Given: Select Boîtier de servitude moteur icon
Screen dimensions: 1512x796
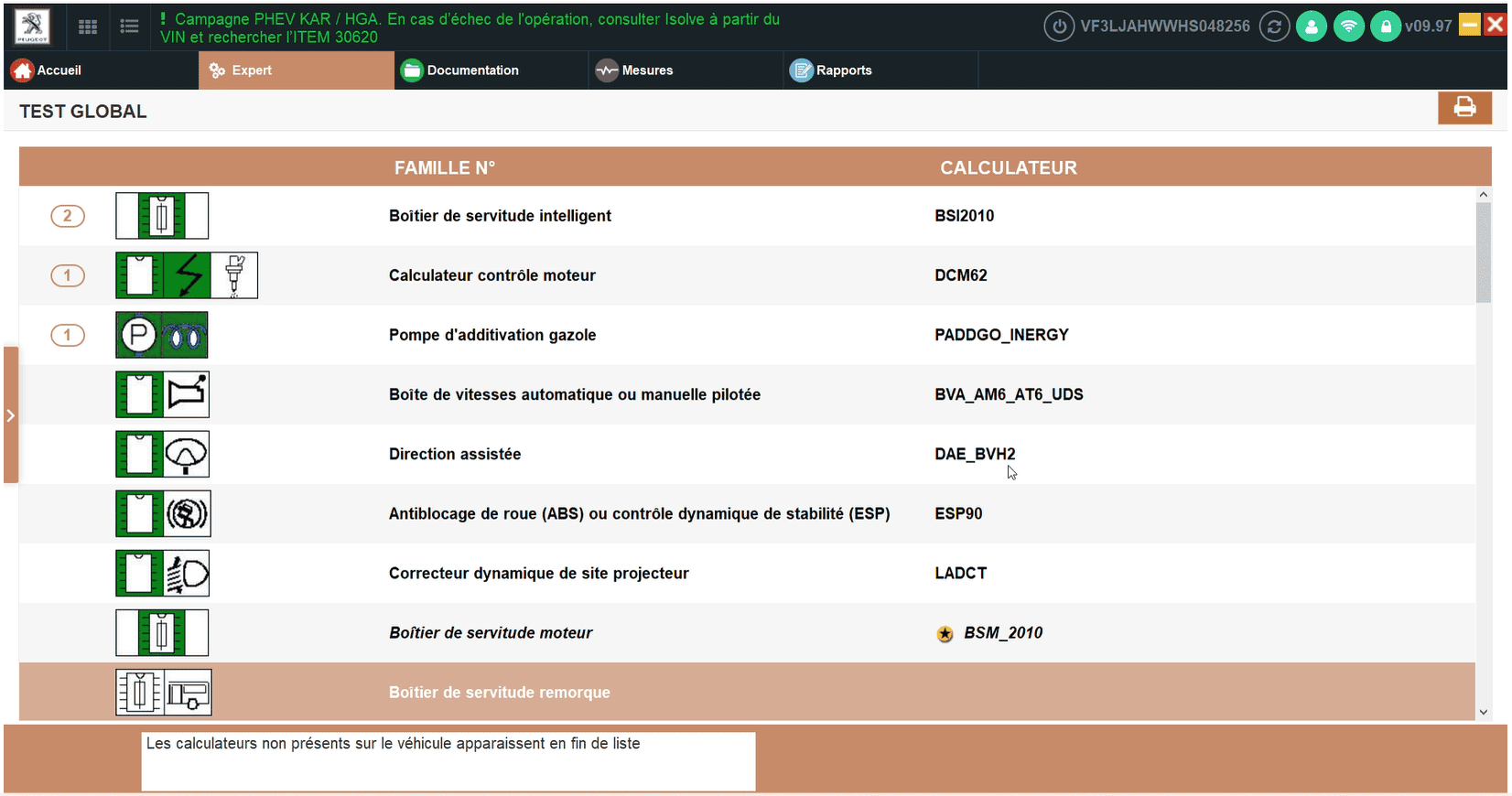Looking at the screenshot, I should (x=162, y=632).
